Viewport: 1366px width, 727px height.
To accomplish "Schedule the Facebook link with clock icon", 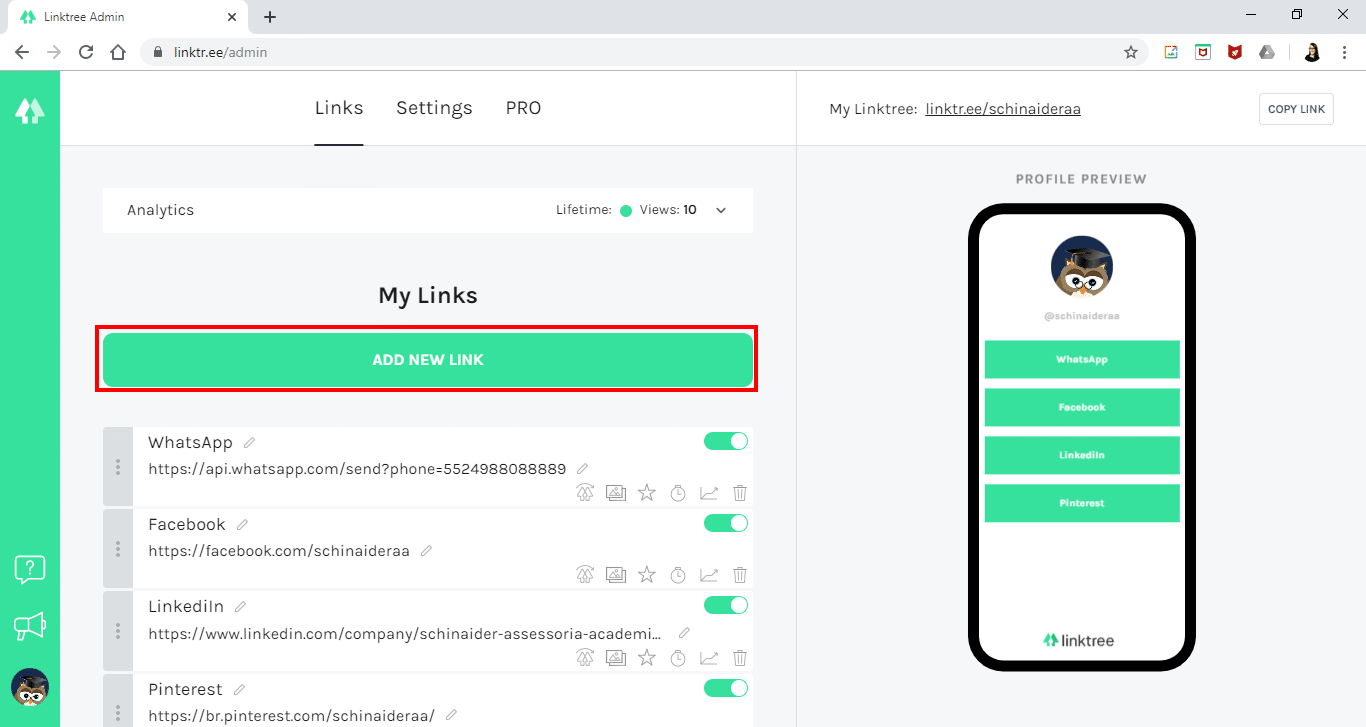I will 678,574.
